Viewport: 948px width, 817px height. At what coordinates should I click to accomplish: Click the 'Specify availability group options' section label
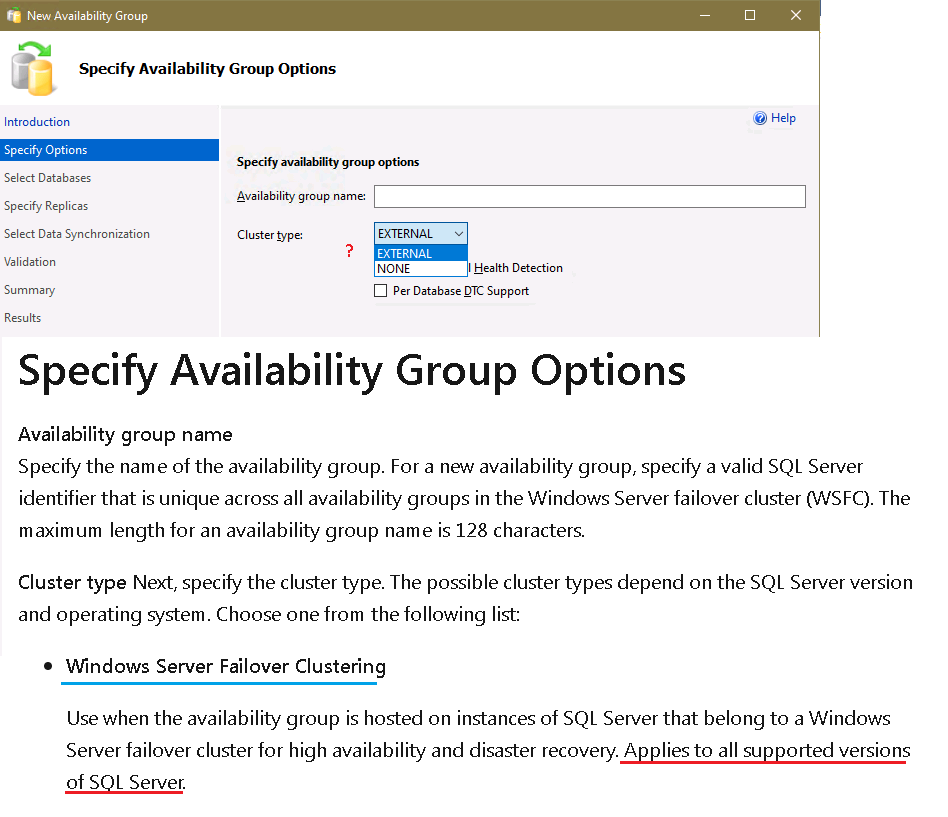tap(328, 162)
